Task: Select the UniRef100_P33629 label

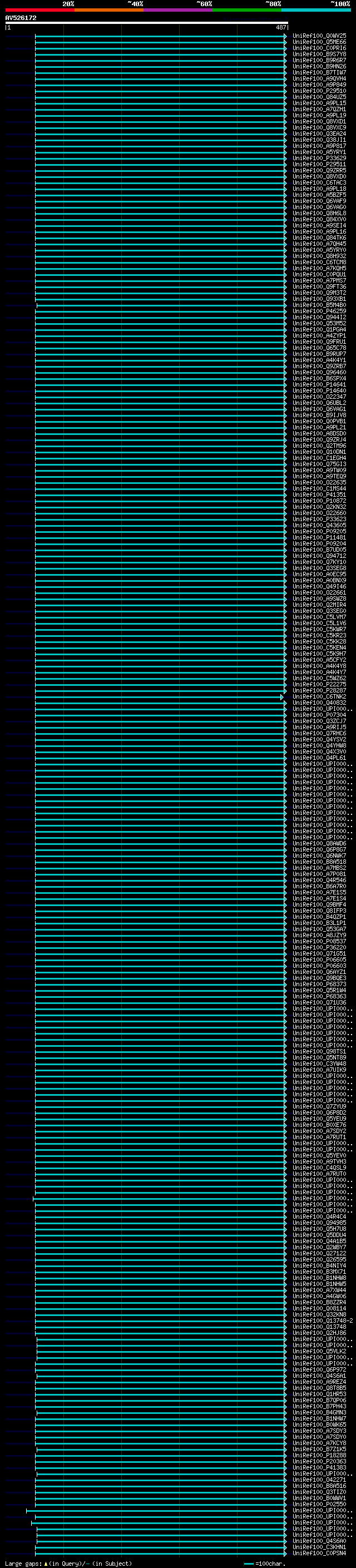Action: click(319, 159)
